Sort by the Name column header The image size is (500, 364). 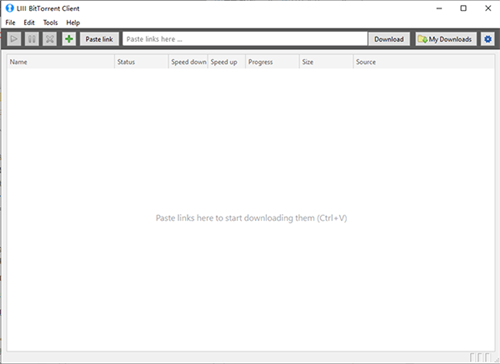tap(61, 62)
